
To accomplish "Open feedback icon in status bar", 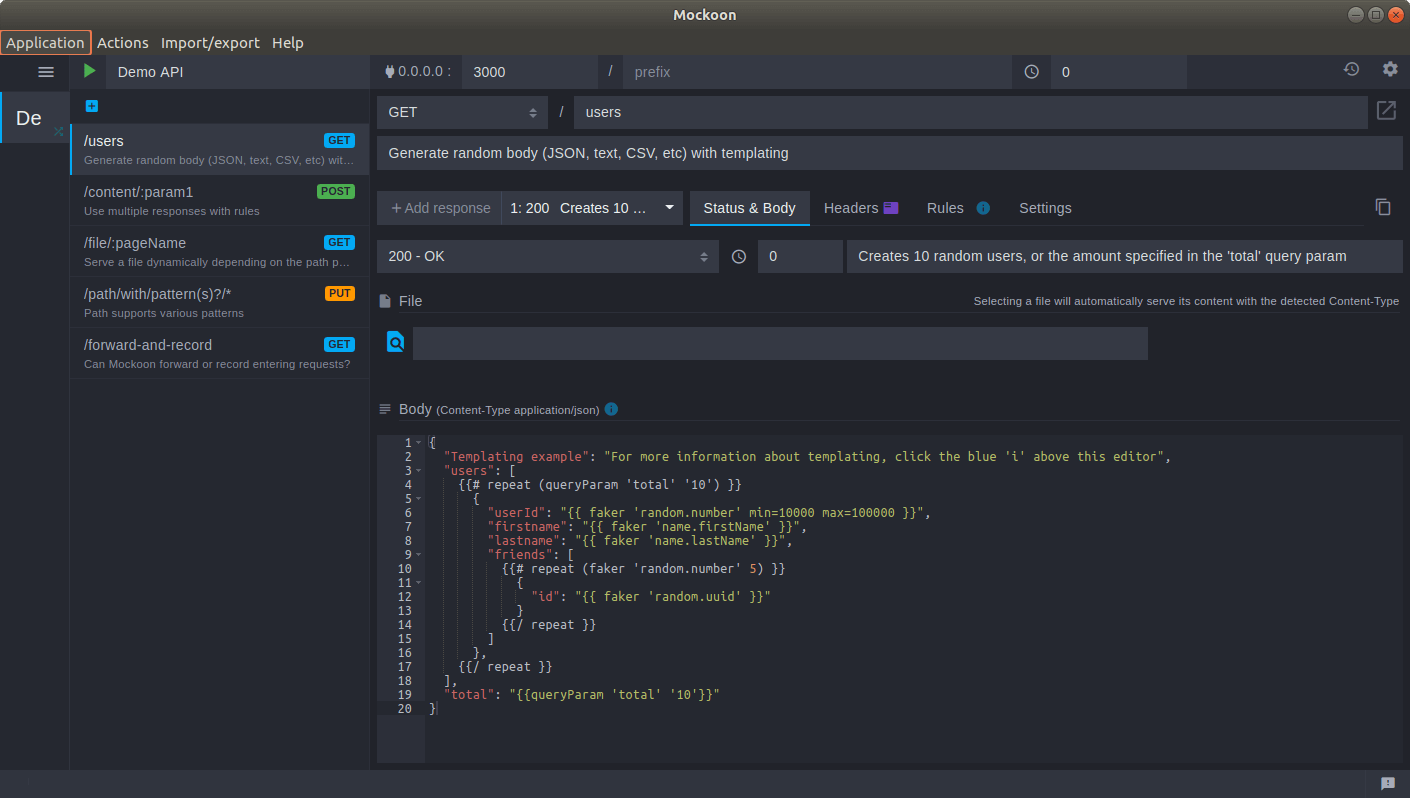I will 1388,784.
